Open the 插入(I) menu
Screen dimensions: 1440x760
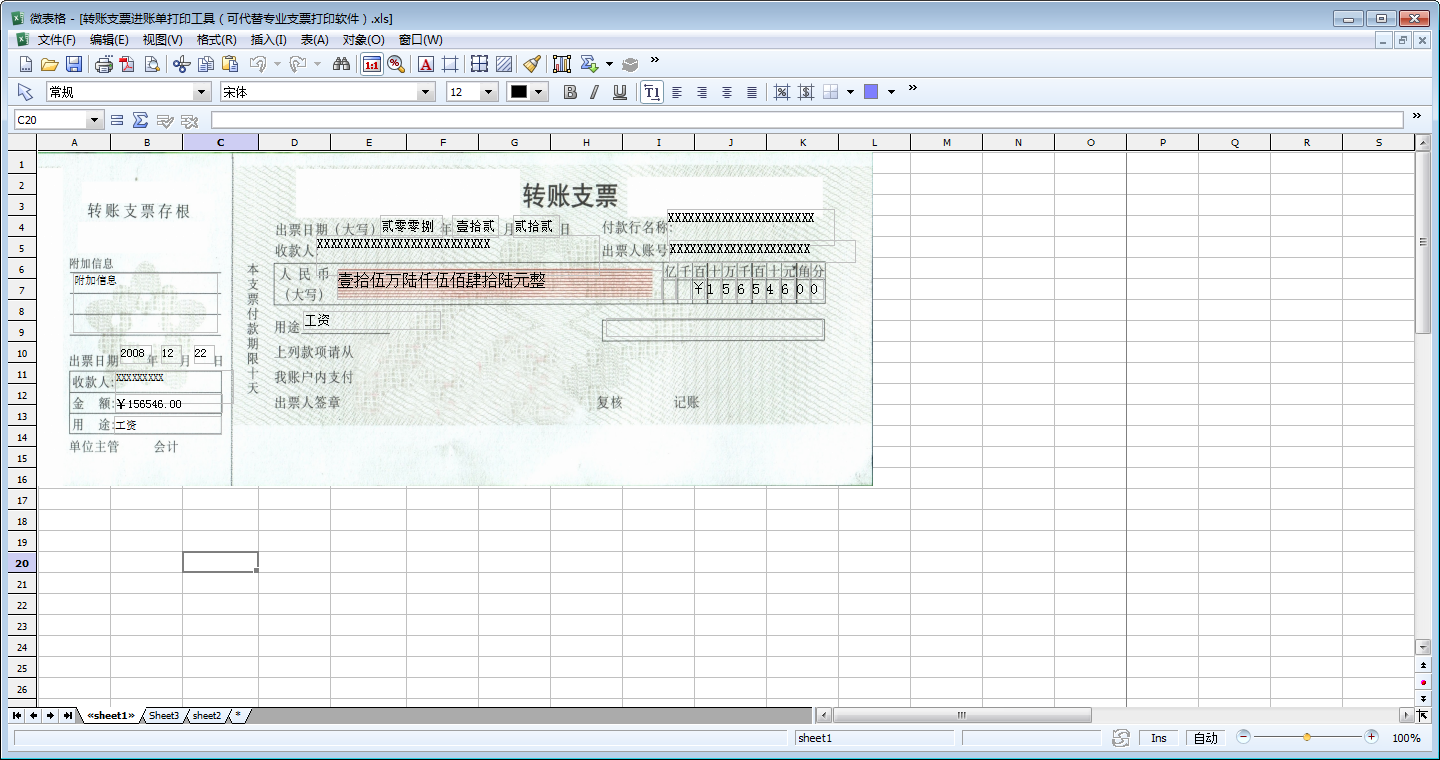tap(268, 40)
